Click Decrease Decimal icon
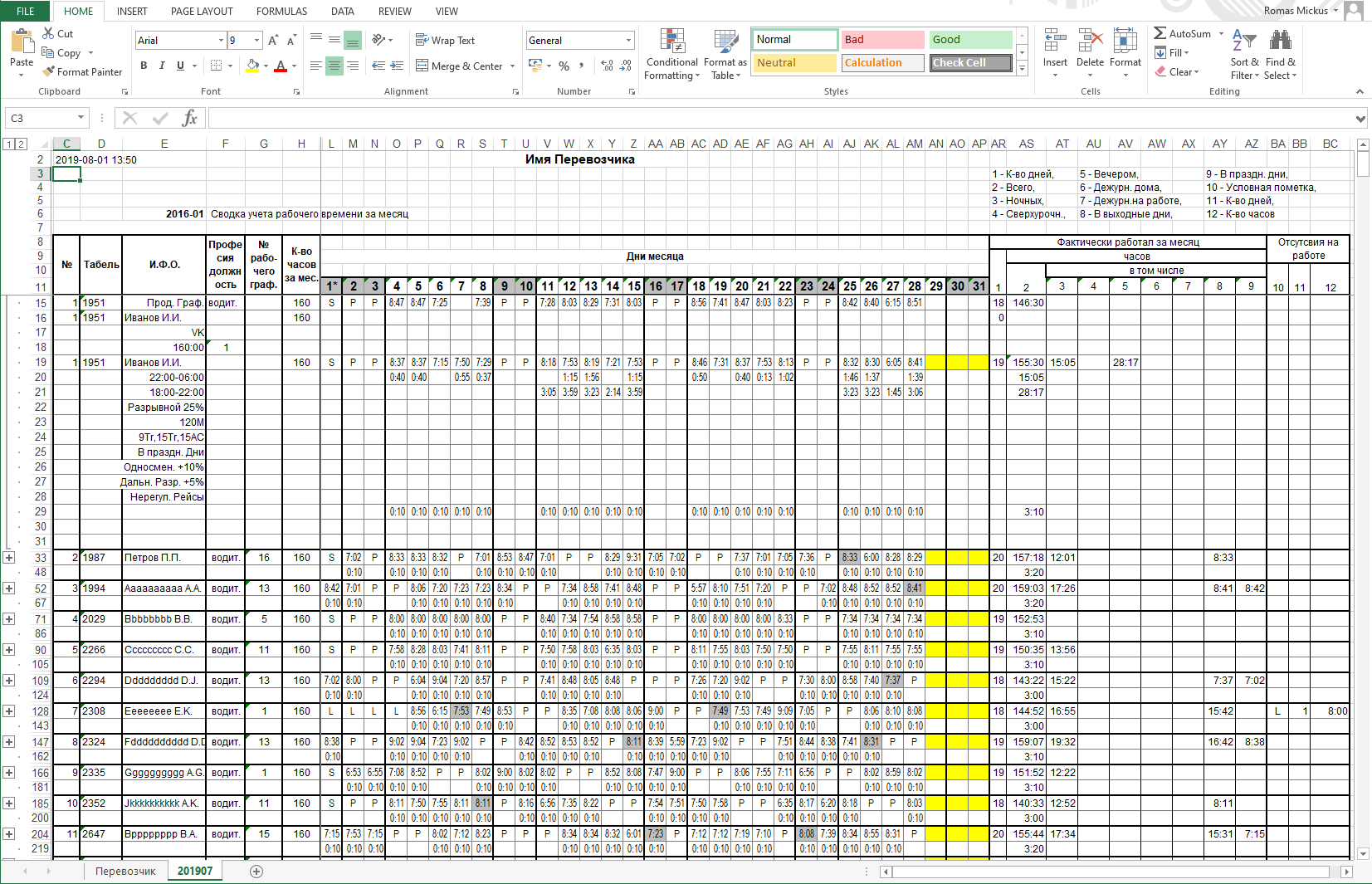The width and height of the screenshot is (1372, 884). [x=625, y=66]
